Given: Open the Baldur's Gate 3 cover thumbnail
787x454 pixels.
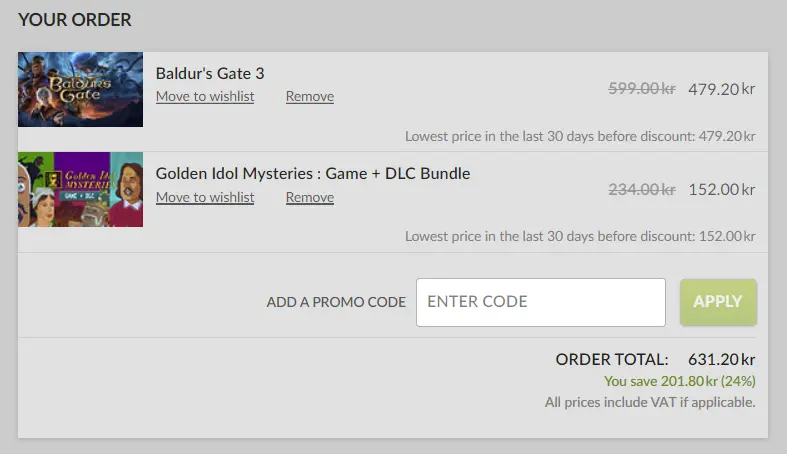Looking at the screenshot, I should click(80, 89).
